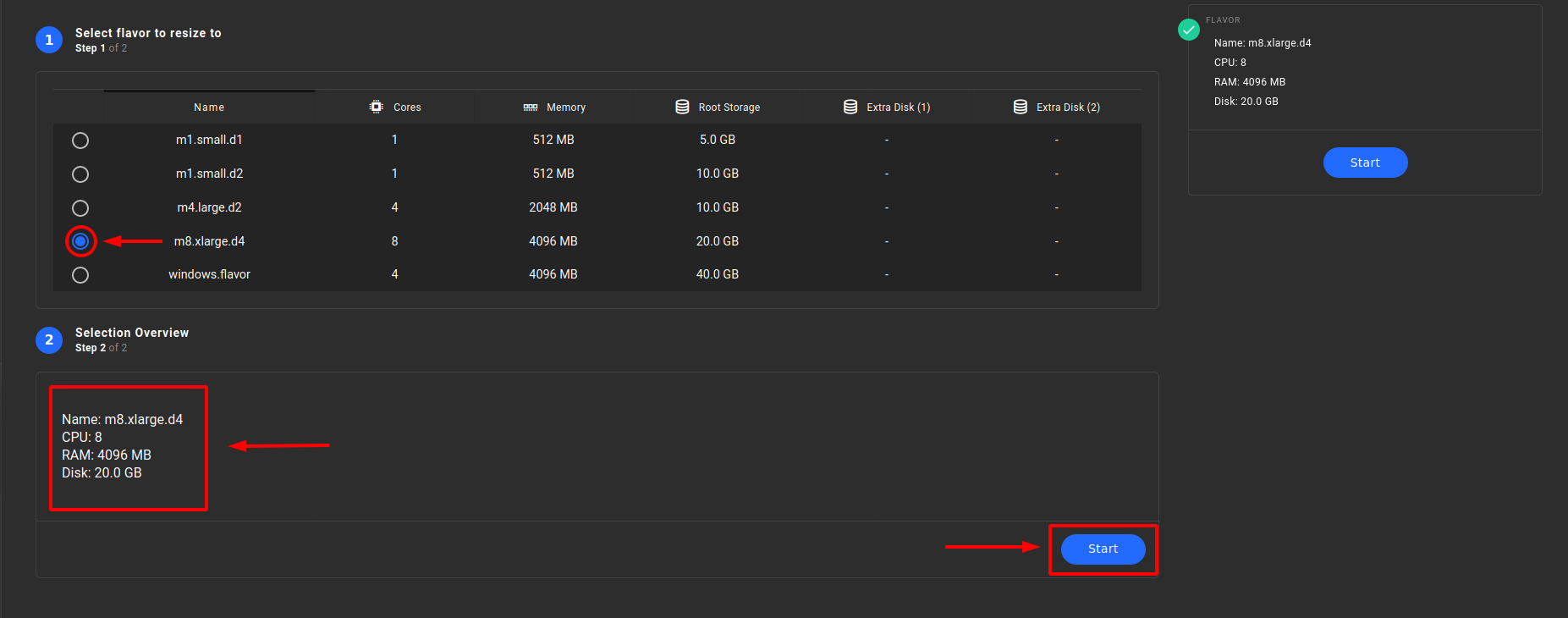Click the Memory column header label
This screenshot has width=1568, height=618.
pyautogui.click(x=566, y=108)
